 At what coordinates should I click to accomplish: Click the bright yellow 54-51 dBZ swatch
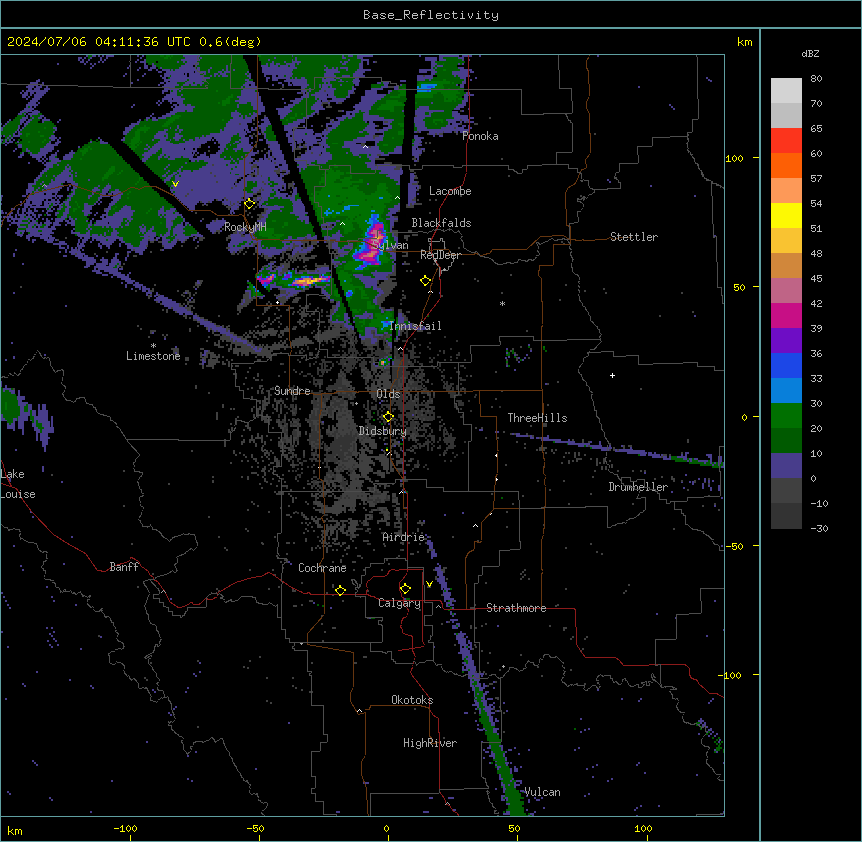click(786, 215)
